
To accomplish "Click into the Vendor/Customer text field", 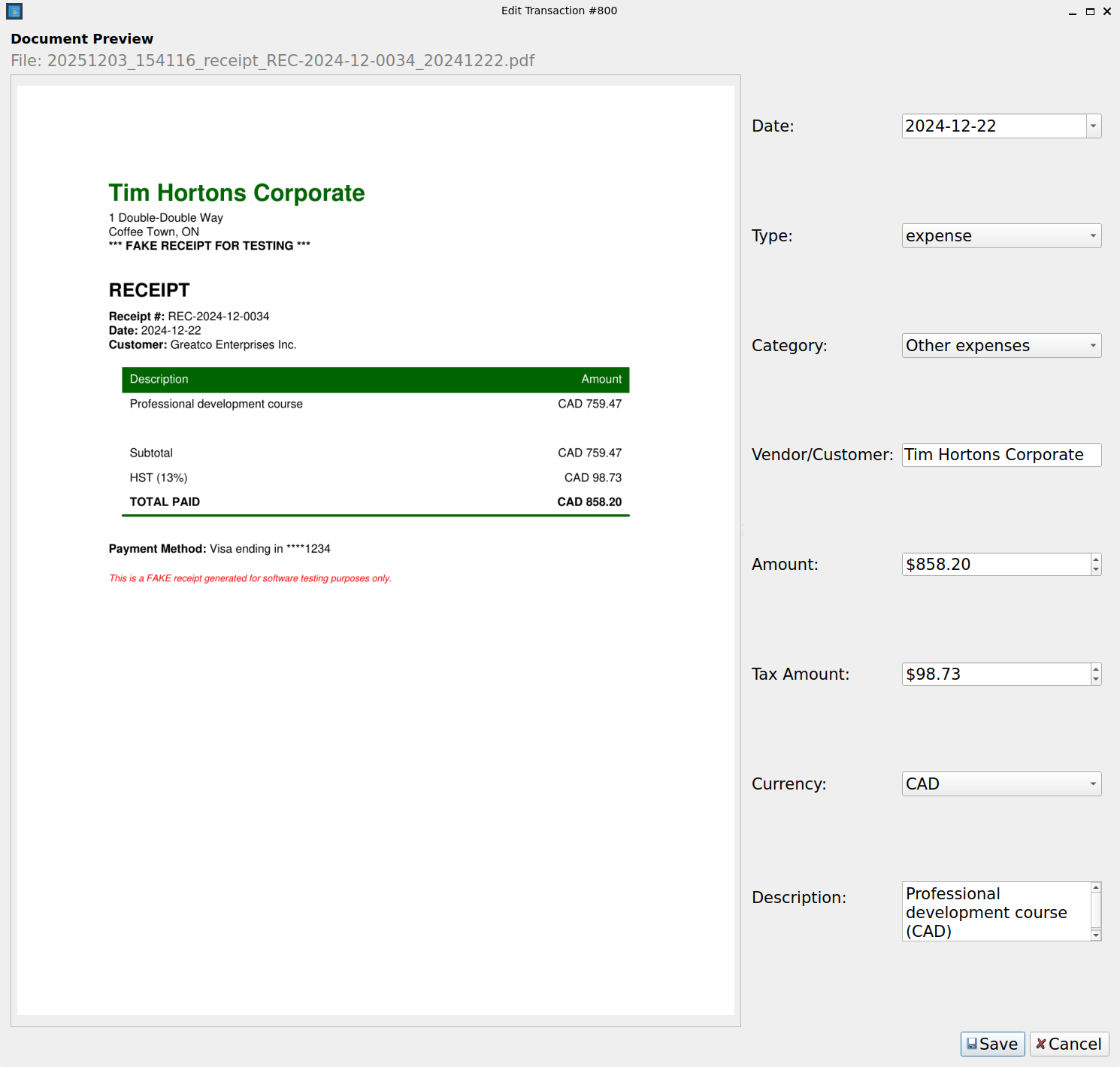I will pos(992,455).
